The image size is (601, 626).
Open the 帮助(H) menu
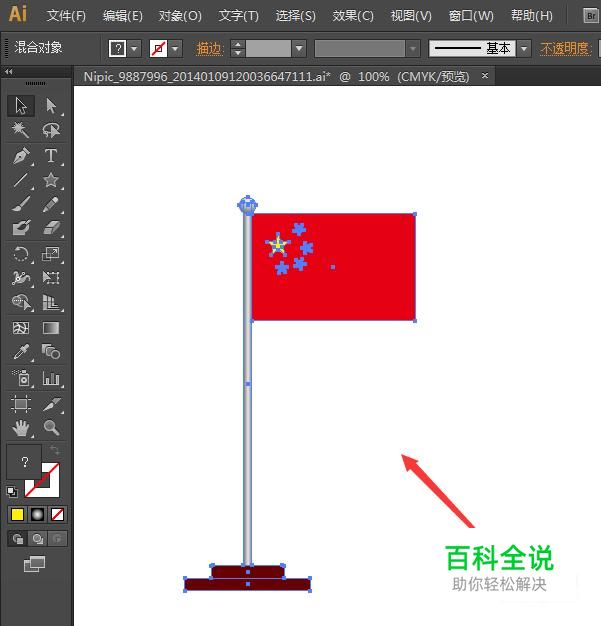coord(532,16)
